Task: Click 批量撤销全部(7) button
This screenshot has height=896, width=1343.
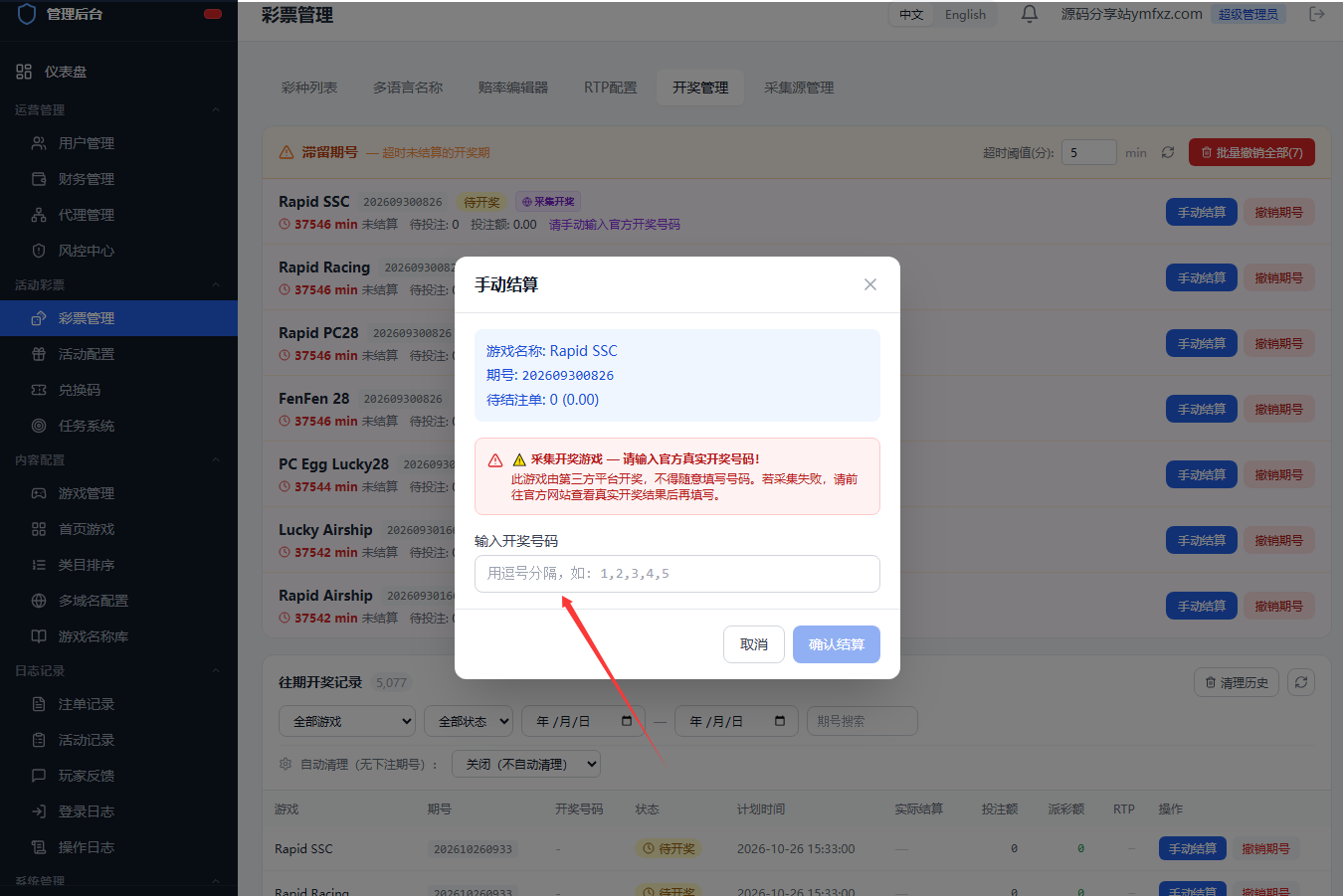Action: (1251, 152)
